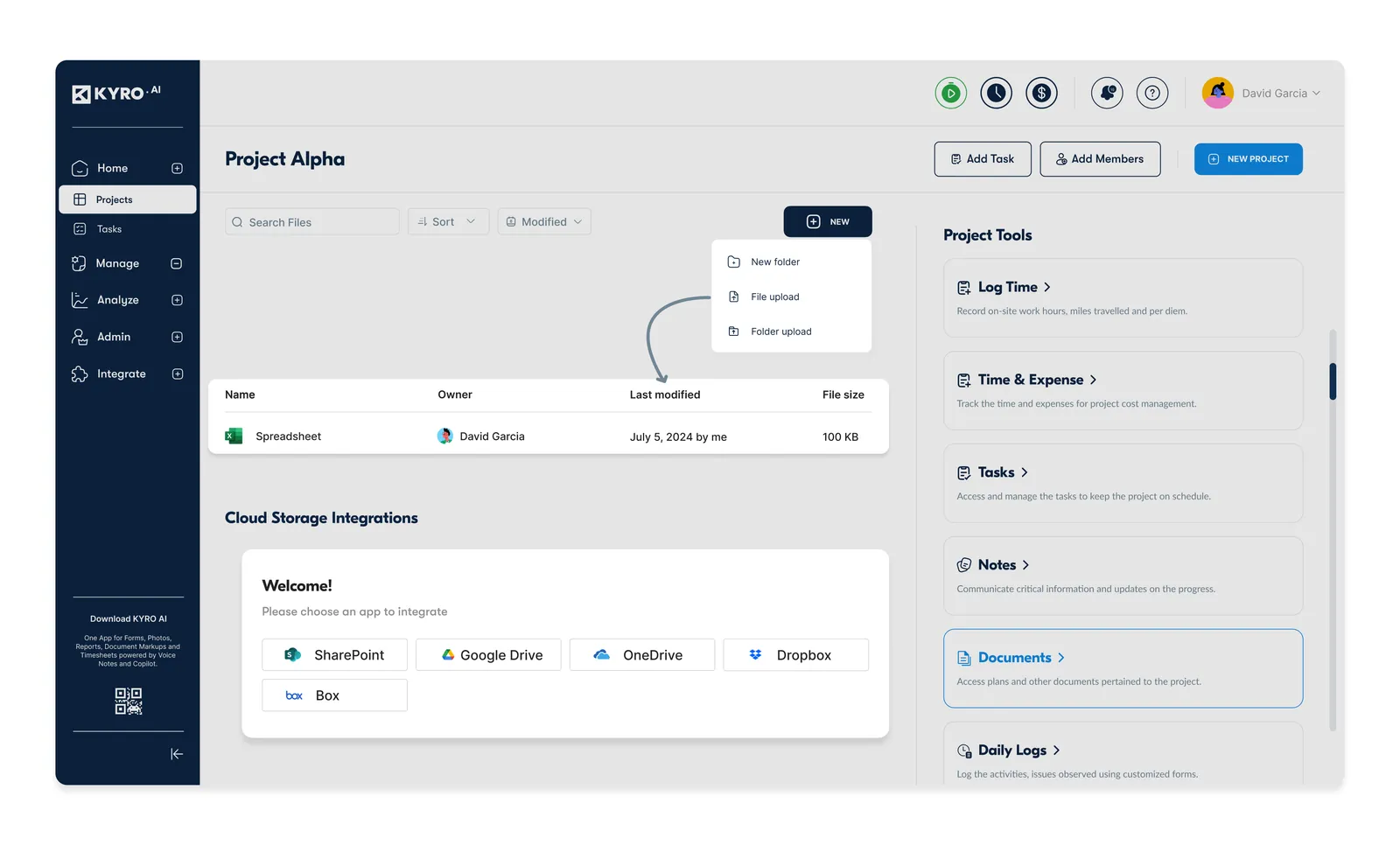Screen dimensions: 1400x845
Task: Click the Dropbox logo icon
Action: pyautogui.click(x=755, y=654)
